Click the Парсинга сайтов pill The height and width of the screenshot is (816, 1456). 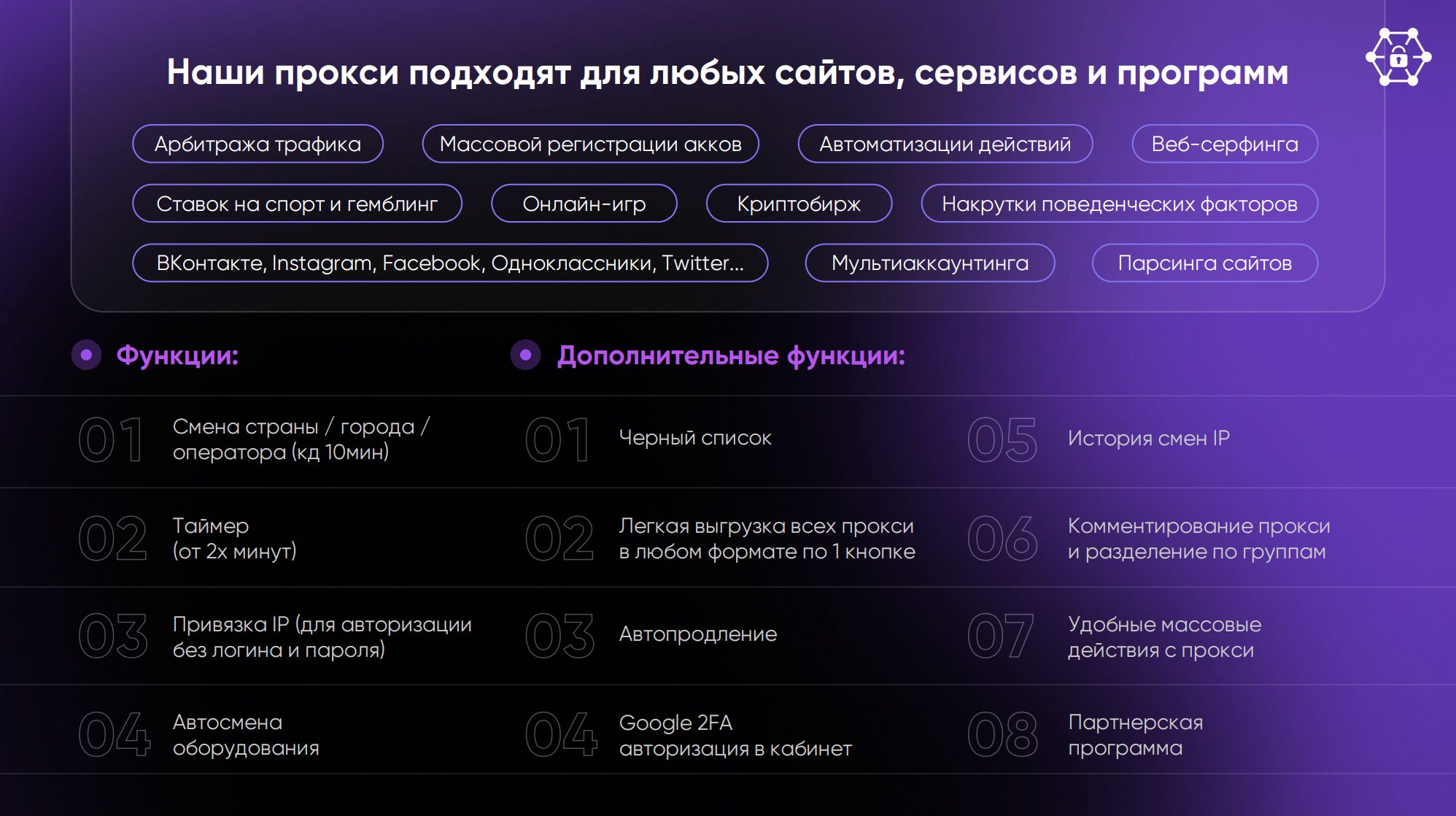1204,263
